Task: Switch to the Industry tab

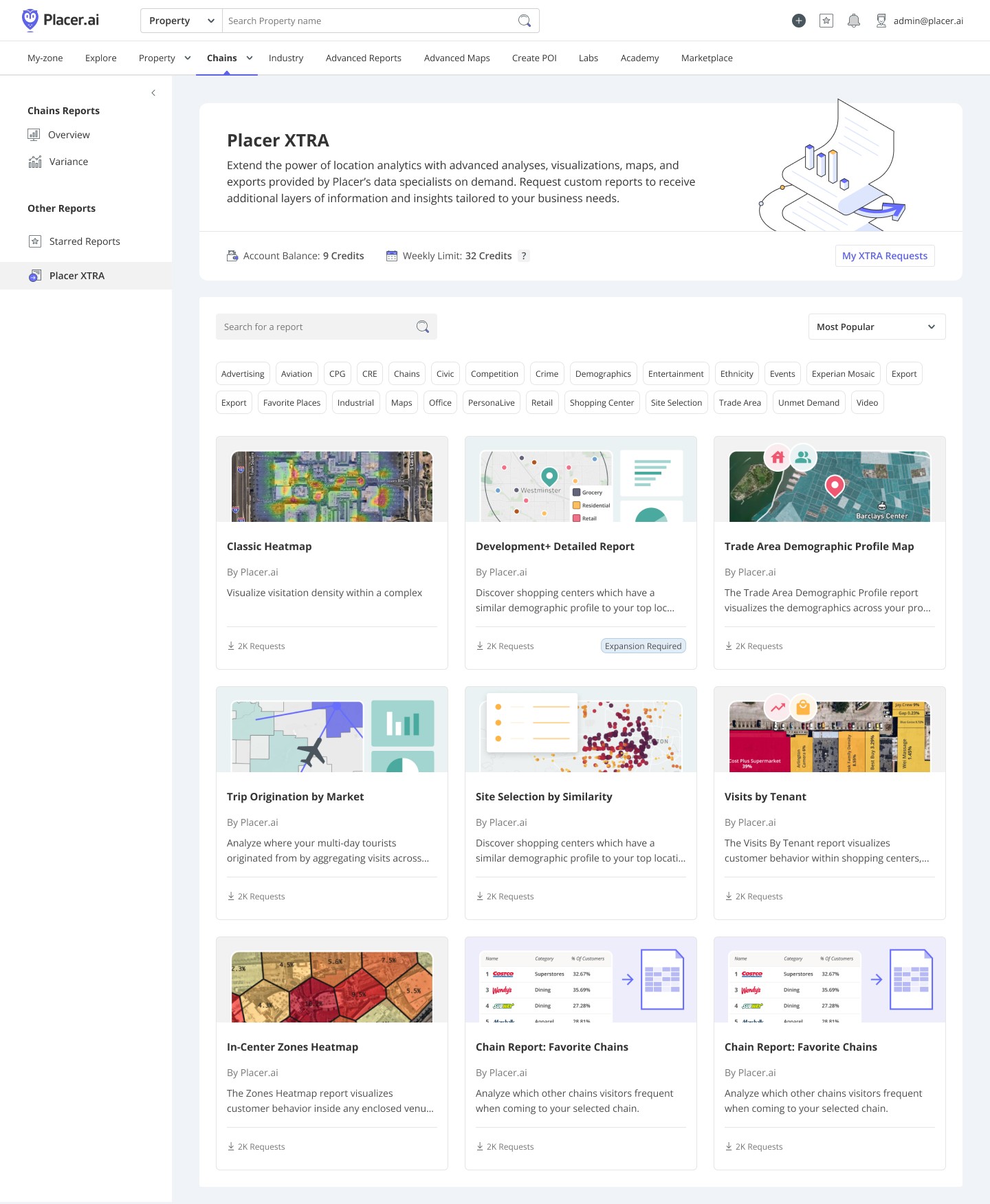Action: [286, 58]
